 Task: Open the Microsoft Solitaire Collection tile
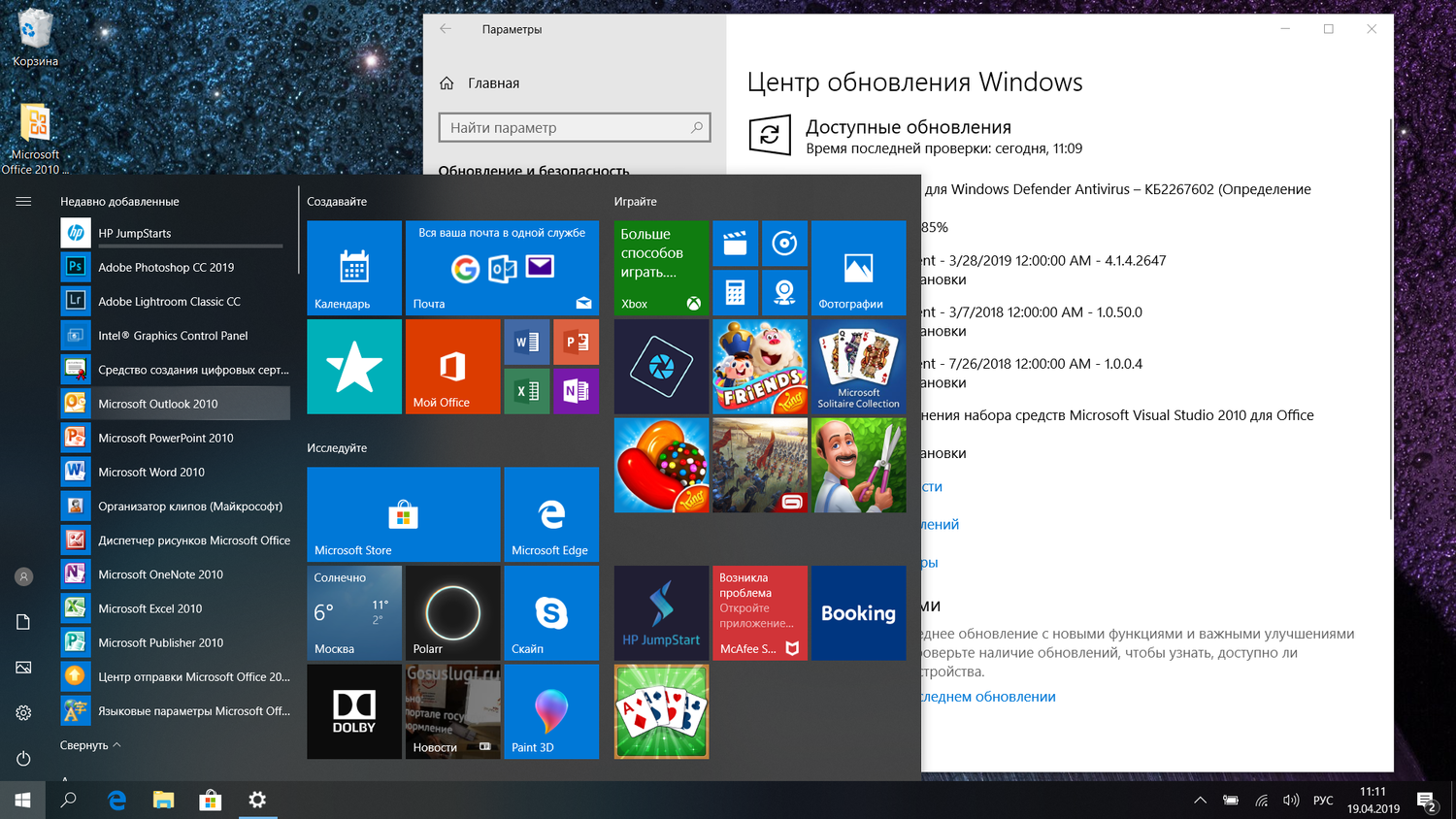[858, 367]
